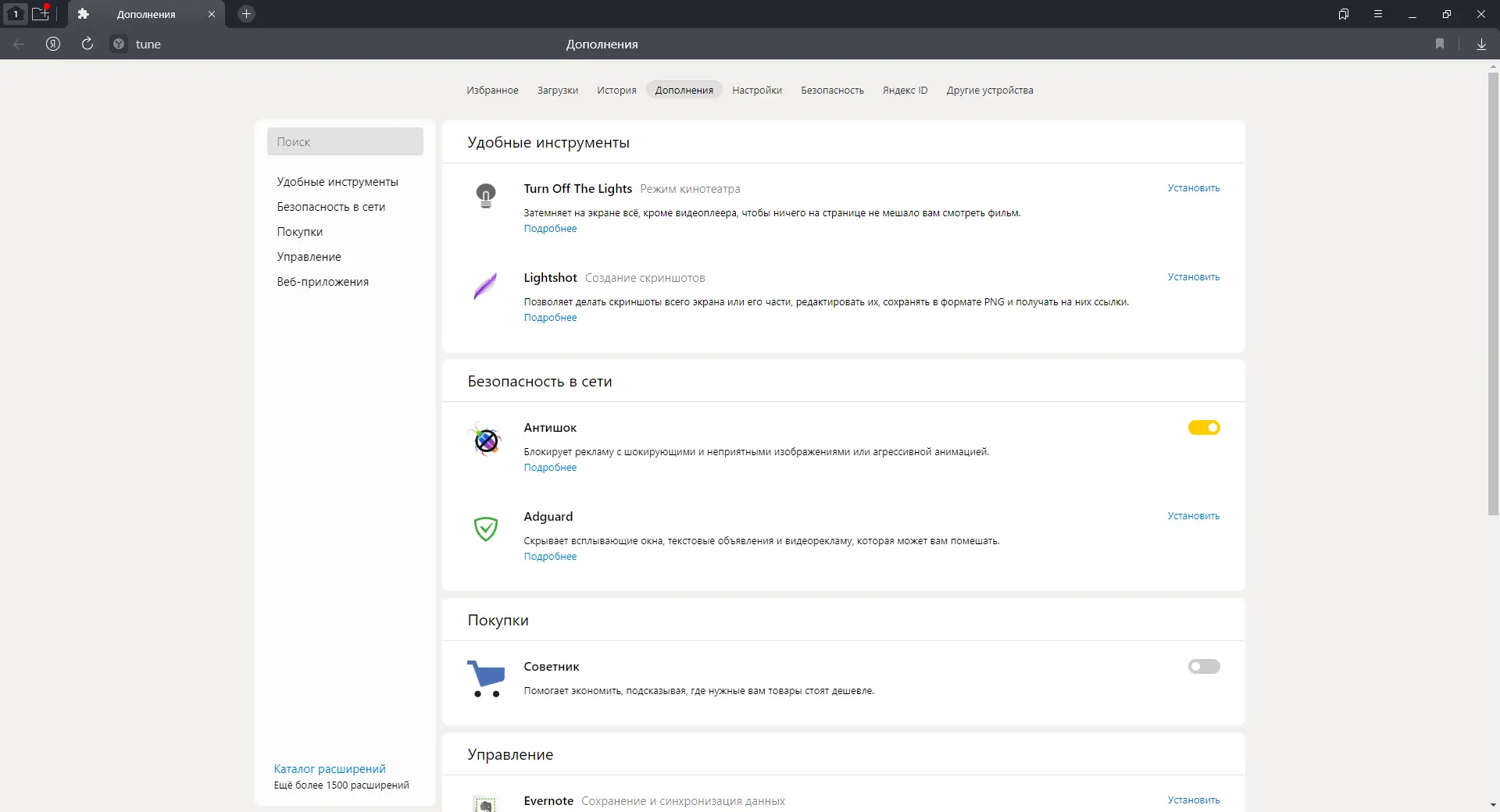The height and width of the screenshot is (812, 1500).
Task: Open the downloads arrow icon
Action: 1481,44
